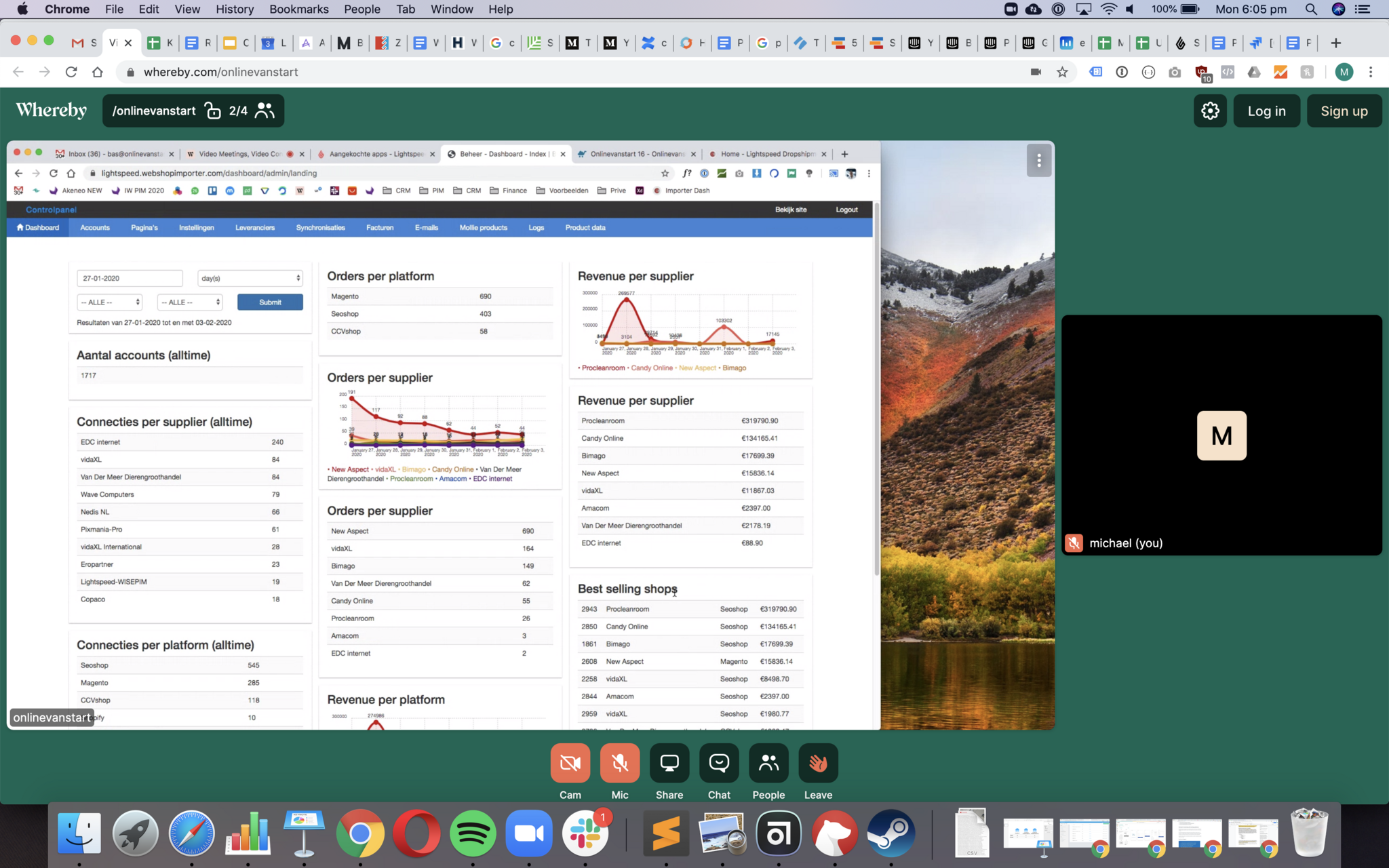The image size is (1389, 868).
Task: Open the People list icon
Action: 768,763
